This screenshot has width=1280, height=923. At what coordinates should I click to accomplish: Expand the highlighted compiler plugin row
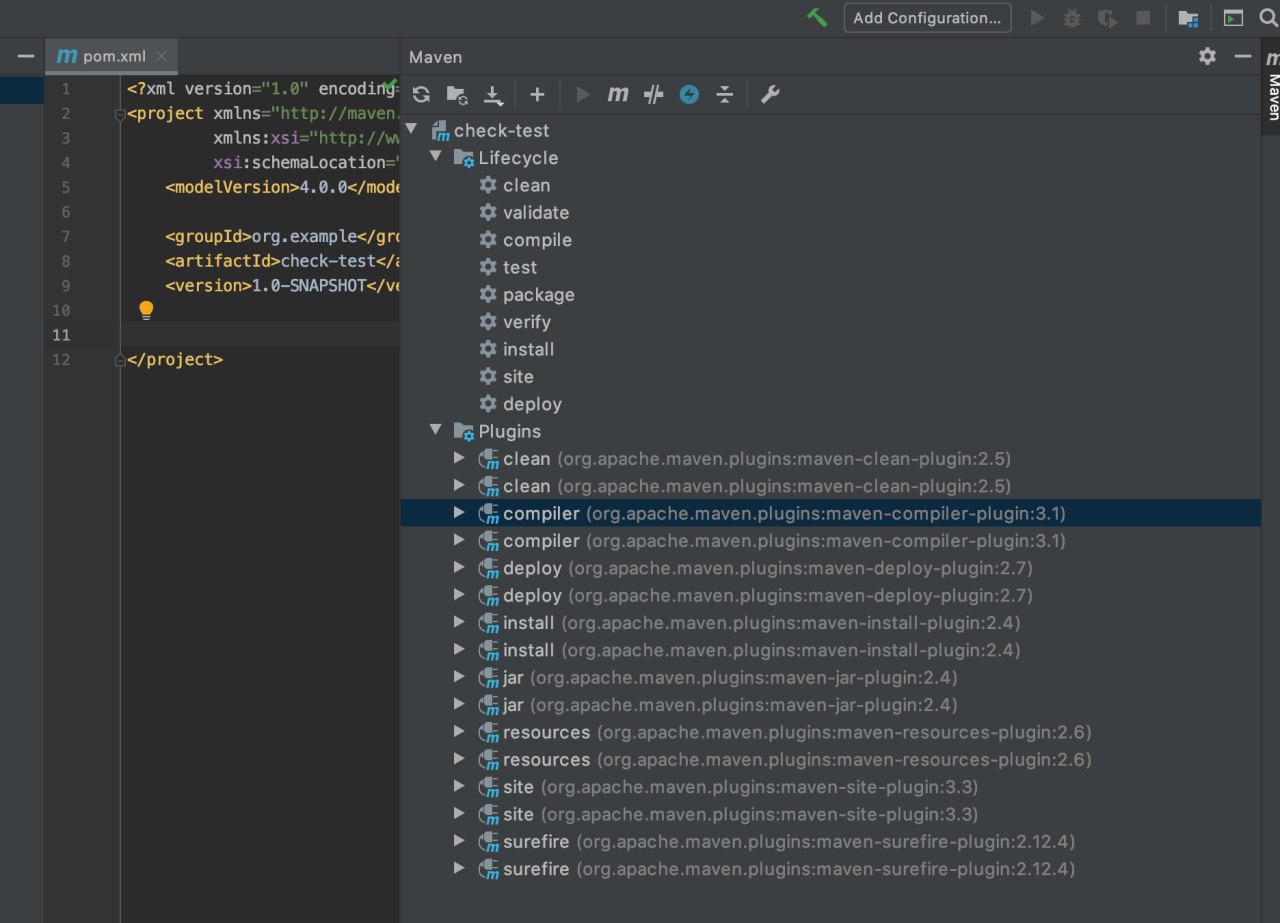point(459,513)
